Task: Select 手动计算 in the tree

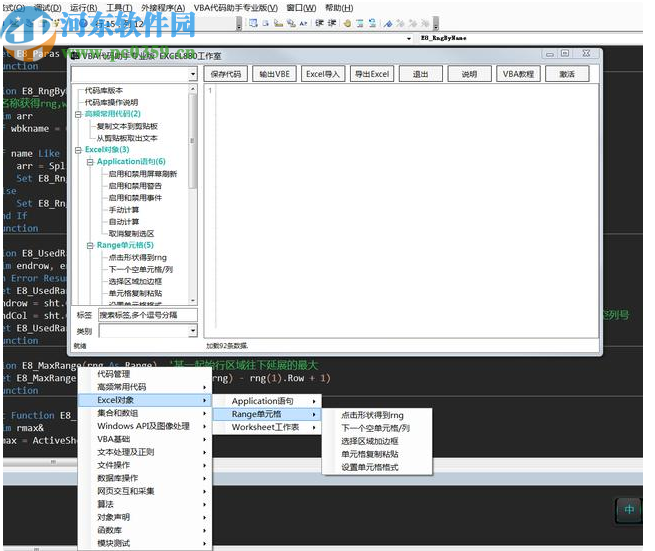Action: [x=124, y=210]
